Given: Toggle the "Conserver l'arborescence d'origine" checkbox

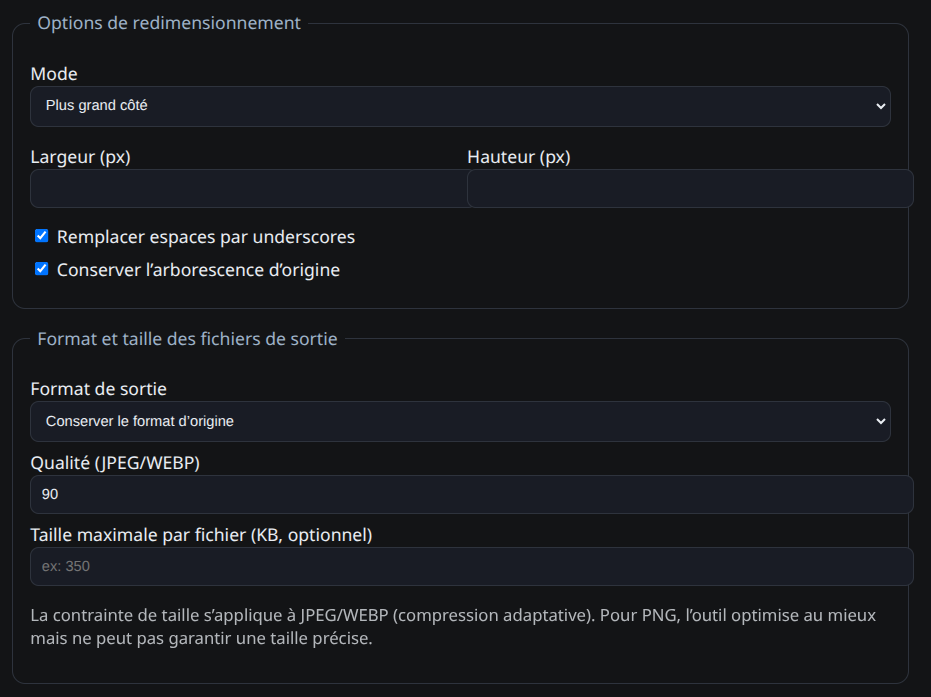Looking at the screenshot, I should (41, 269).
